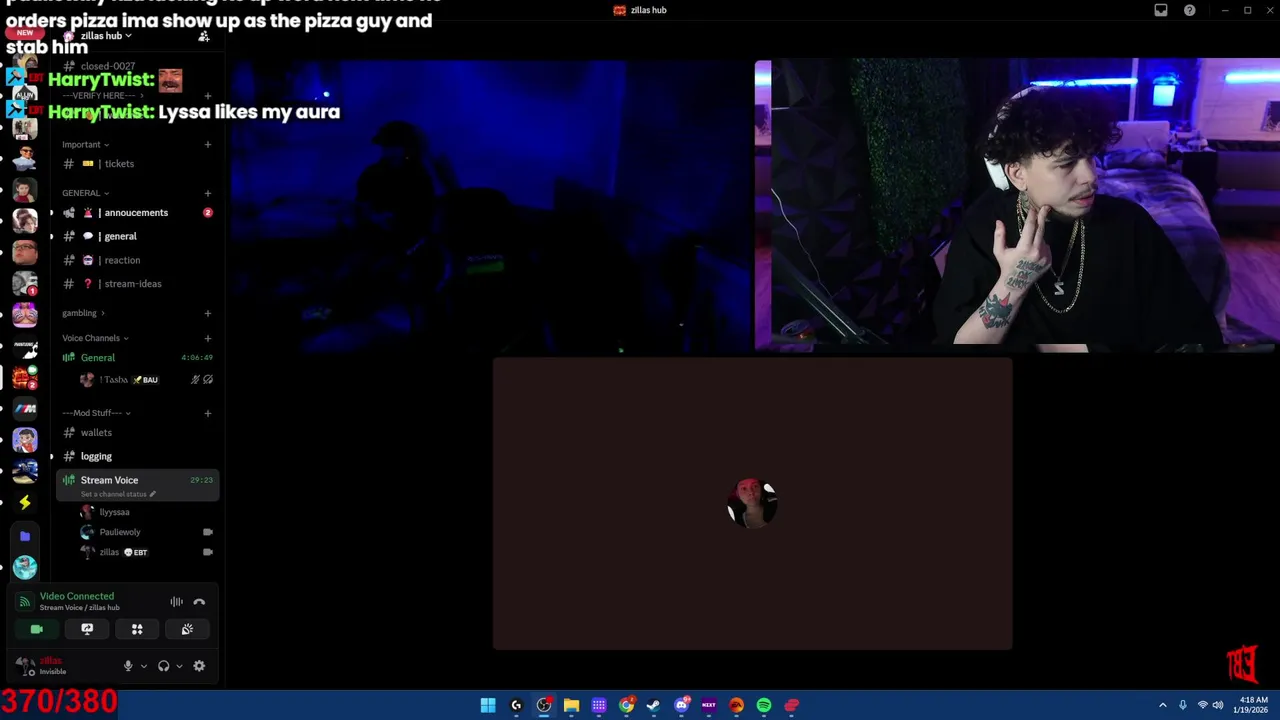Expand the gambling category
1280x720 pixels.
pyautogui.click(x=83, y=313)
